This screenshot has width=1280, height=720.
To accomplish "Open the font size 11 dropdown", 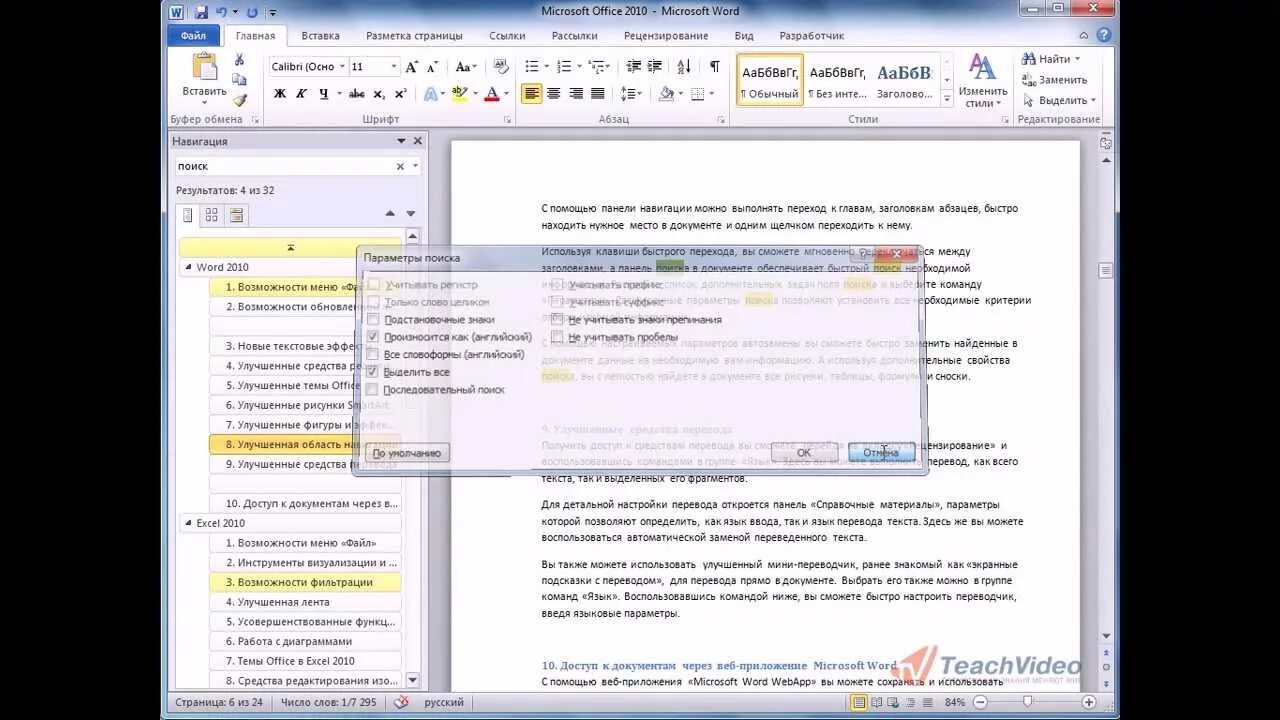I will coord(393,67).
